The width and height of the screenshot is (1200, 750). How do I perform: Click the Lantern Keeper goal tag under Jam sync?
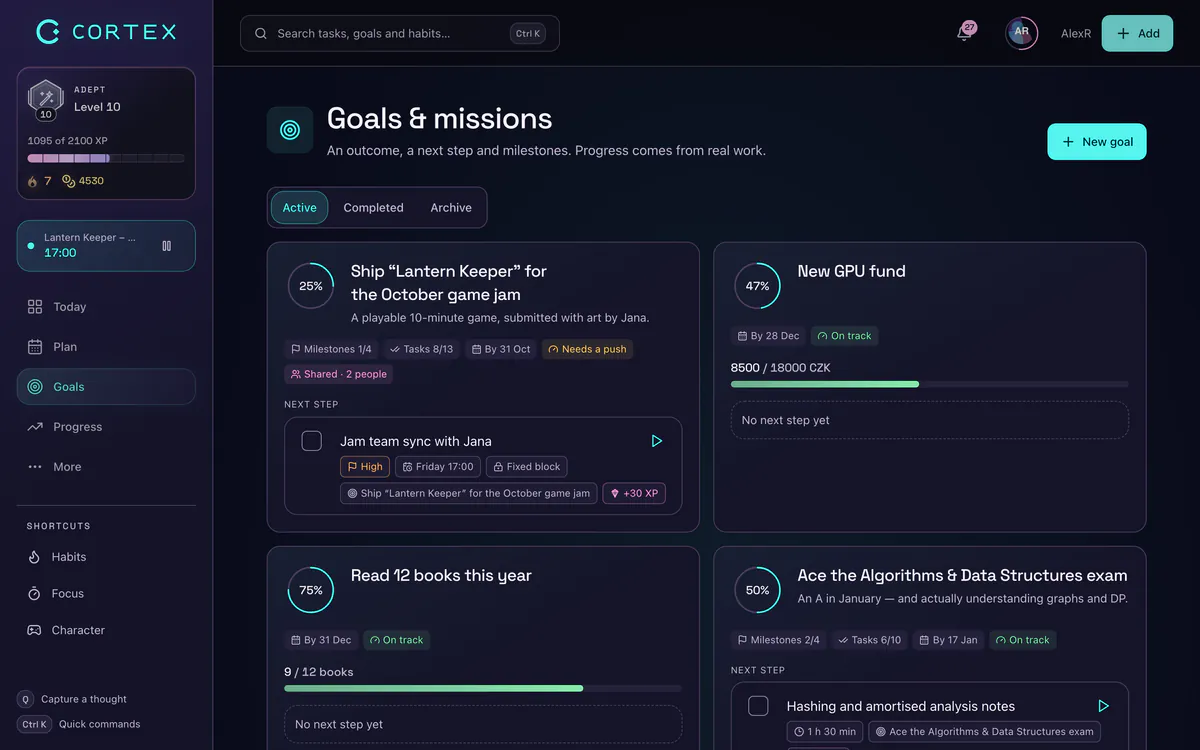(469, 493)
